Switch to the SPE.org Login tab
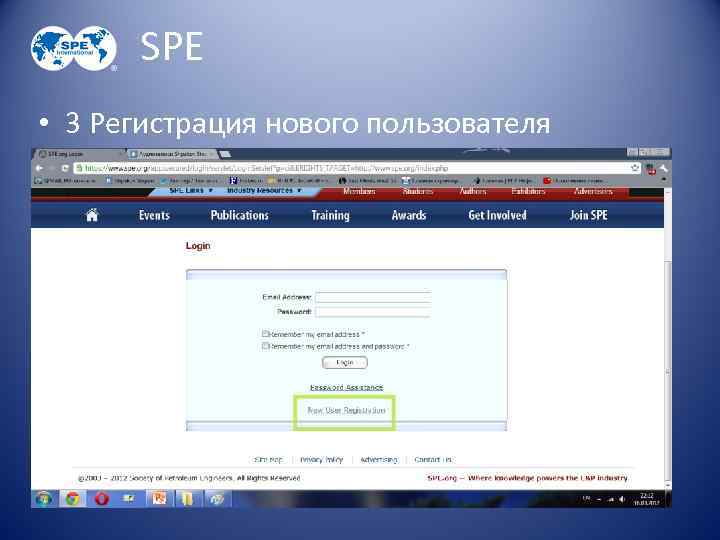The height and width of the screenshot is (540, 720). pos(79,154)
